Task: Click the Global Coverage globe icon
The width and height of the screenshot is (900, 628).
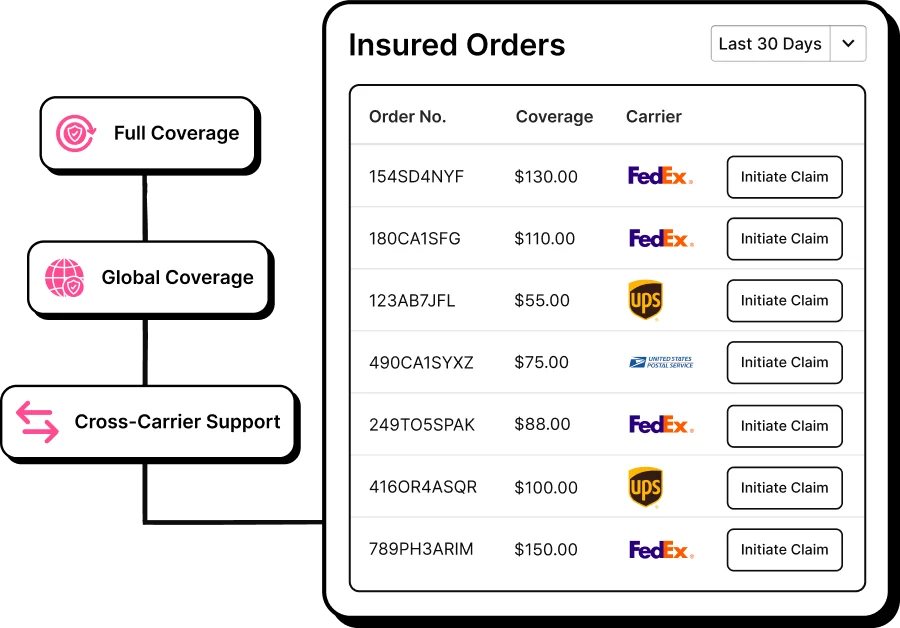Action: pyautogui.click(x=64, y=278)
